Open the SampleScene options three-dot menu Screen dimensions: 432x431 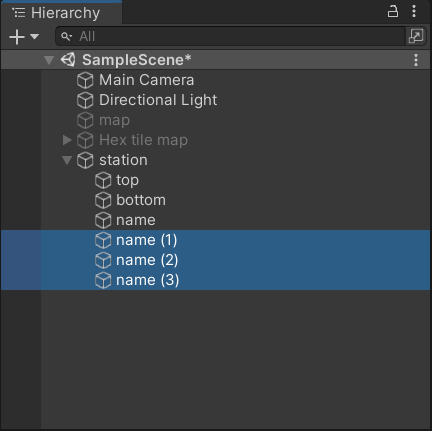coord(416,60)
